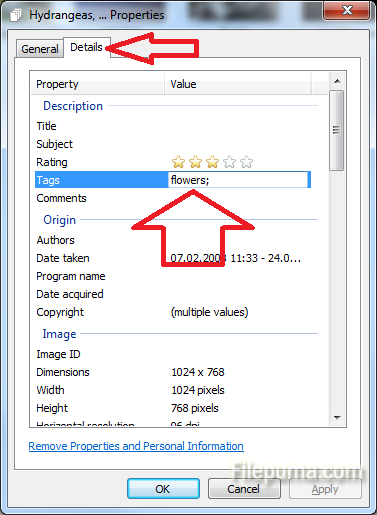This screenshot has height=515, width=377.
Task: Click the Title property row
Action: tap(173, 126)
